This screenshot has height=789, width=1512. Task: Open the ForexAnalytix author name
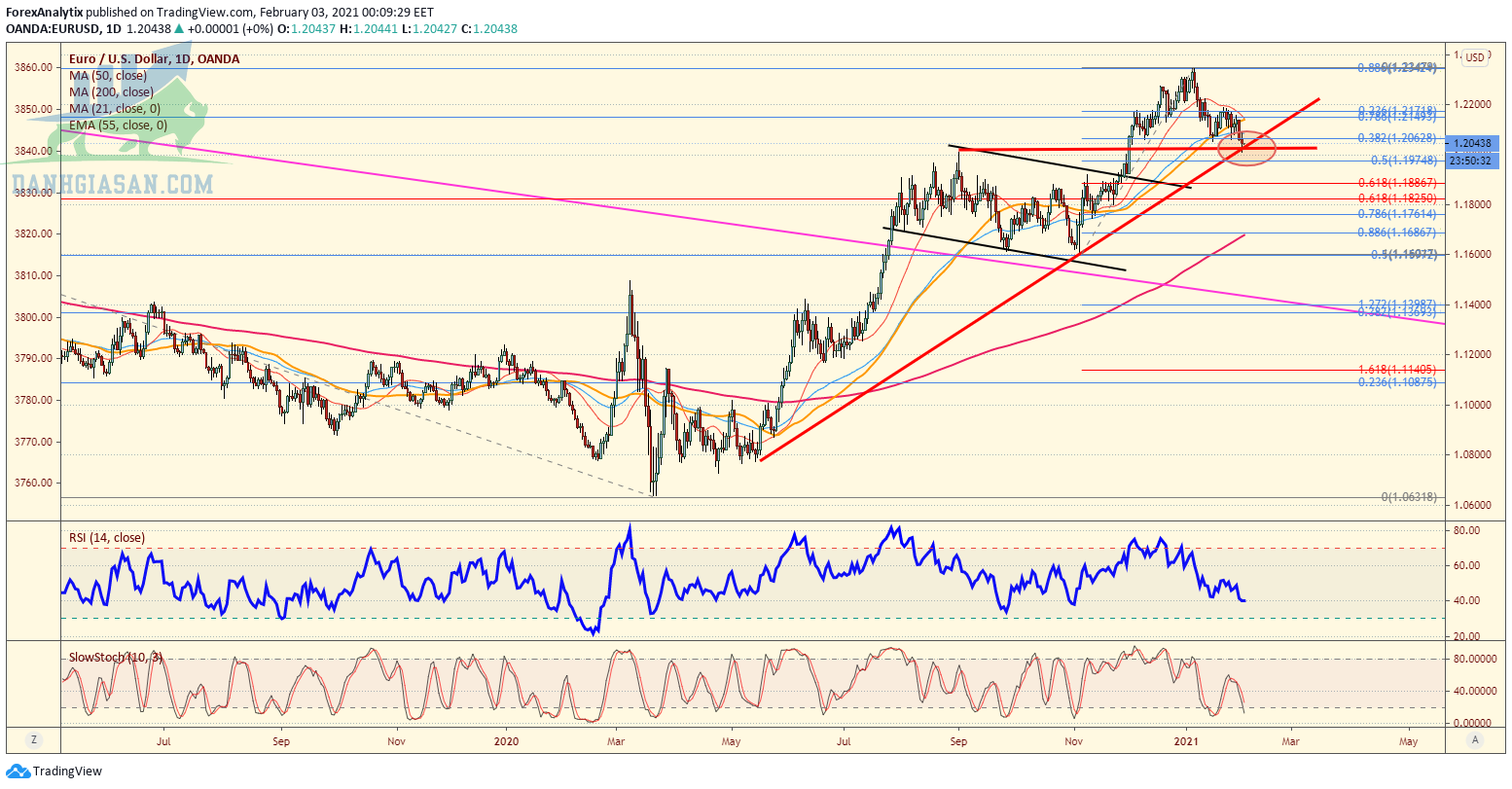[45, 13]
